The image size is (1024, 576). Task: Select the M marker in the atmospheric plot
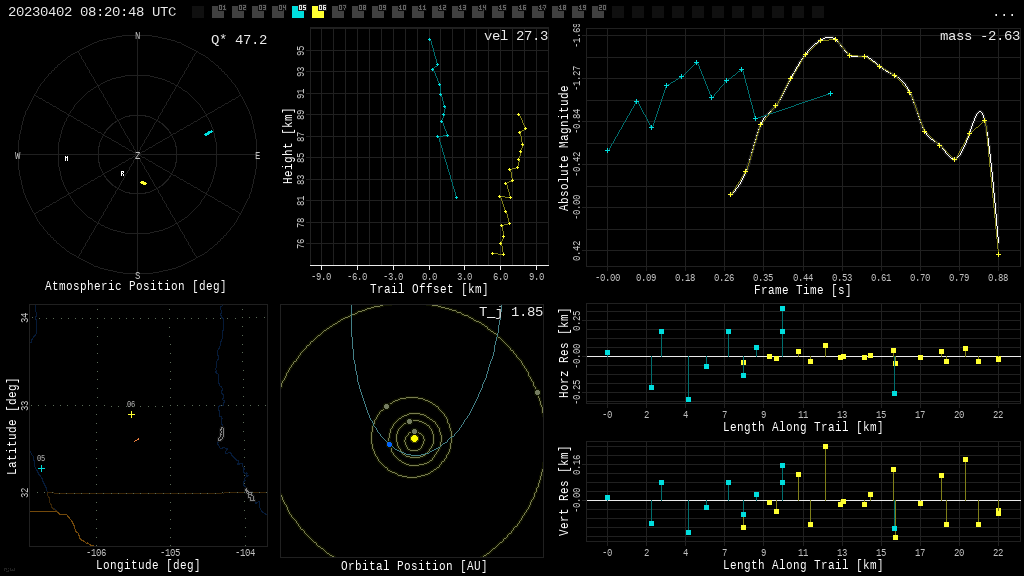click(x=67, y=159)
